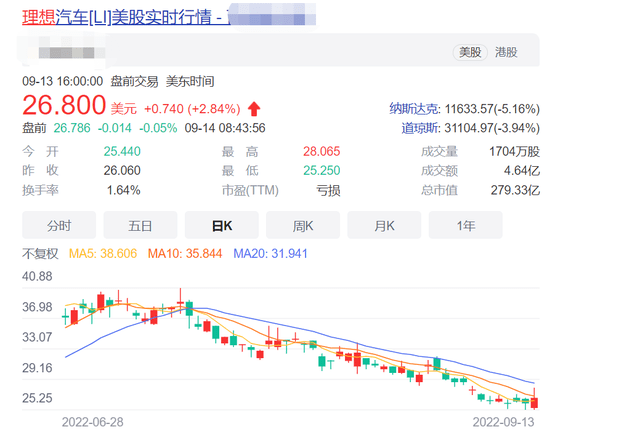Select the 美股 market toggle

pyautogui.click(x=470, y=52)
